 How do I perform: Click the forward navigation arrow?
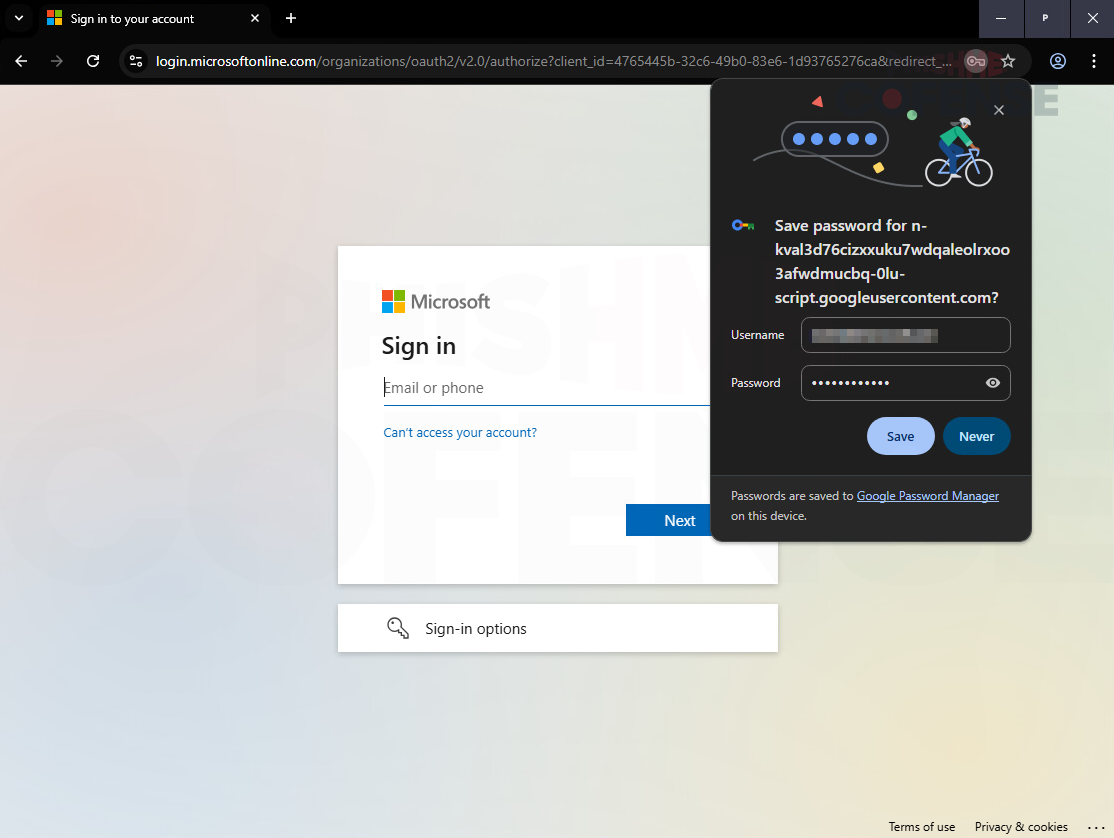[x=57, y=61]
